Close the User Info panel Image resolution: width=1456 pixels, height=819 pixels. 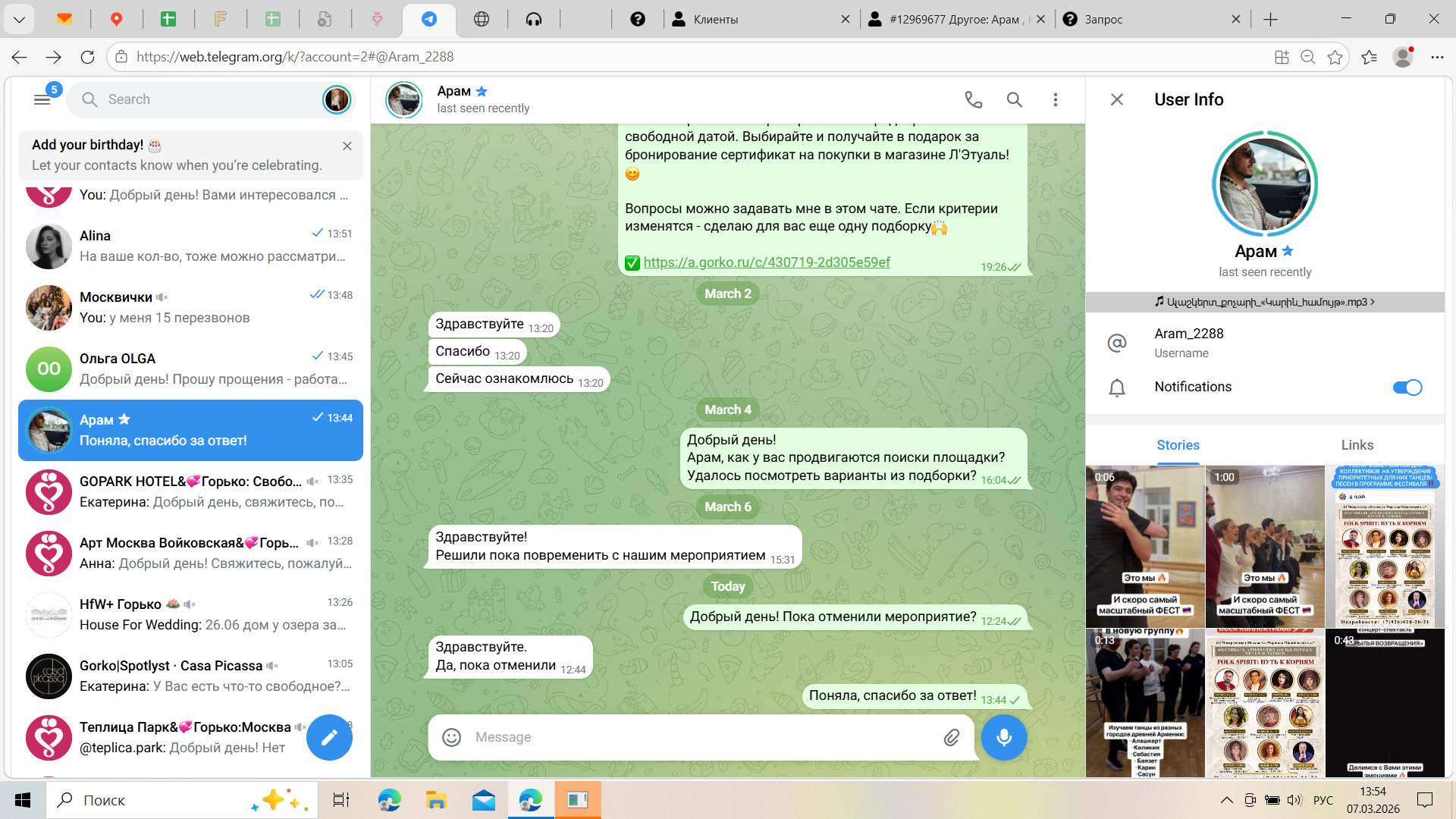click(1116, 99)
